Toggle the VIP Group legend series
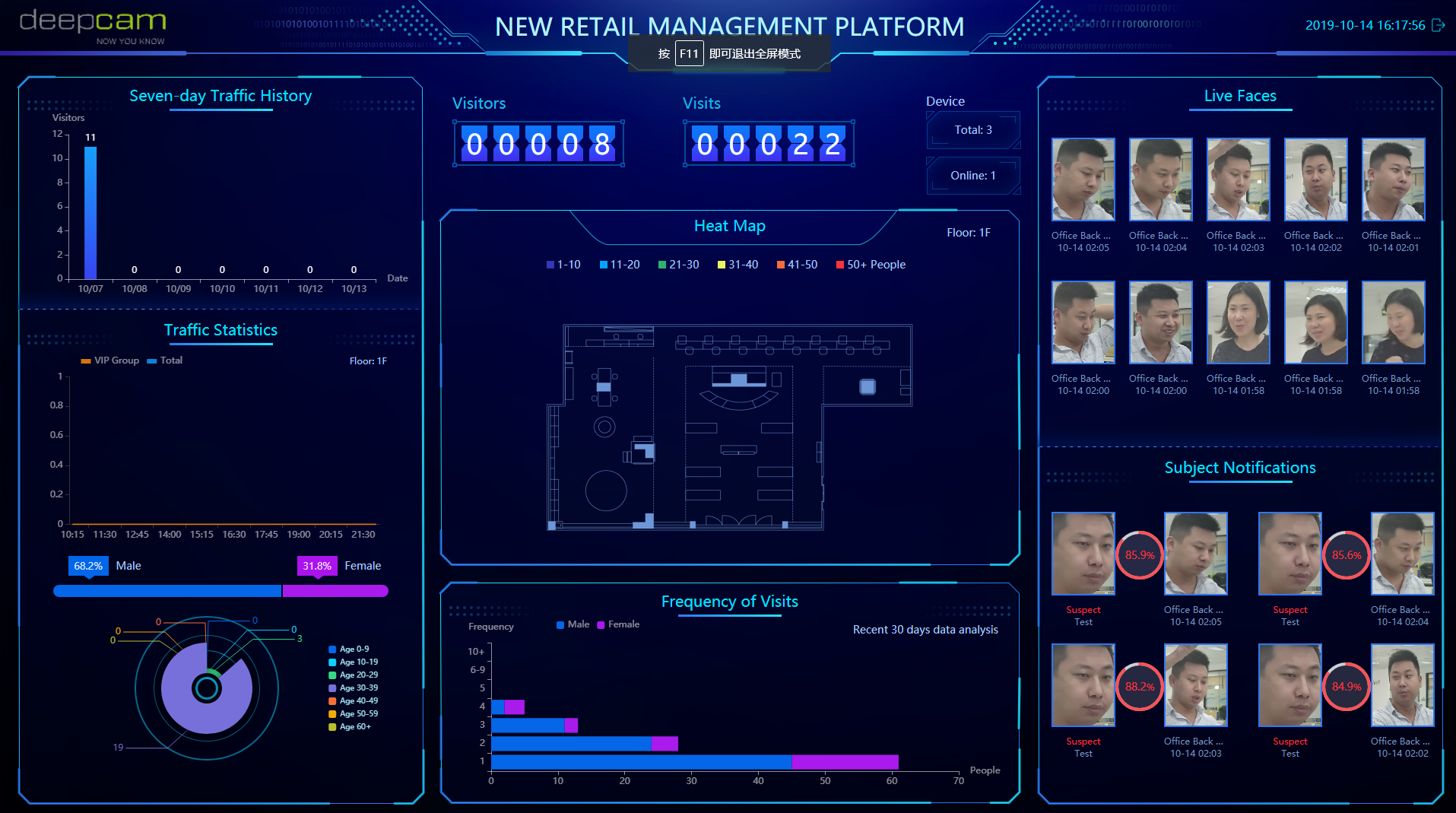This screenshot has width=1456, height=813. pos(110,360)
